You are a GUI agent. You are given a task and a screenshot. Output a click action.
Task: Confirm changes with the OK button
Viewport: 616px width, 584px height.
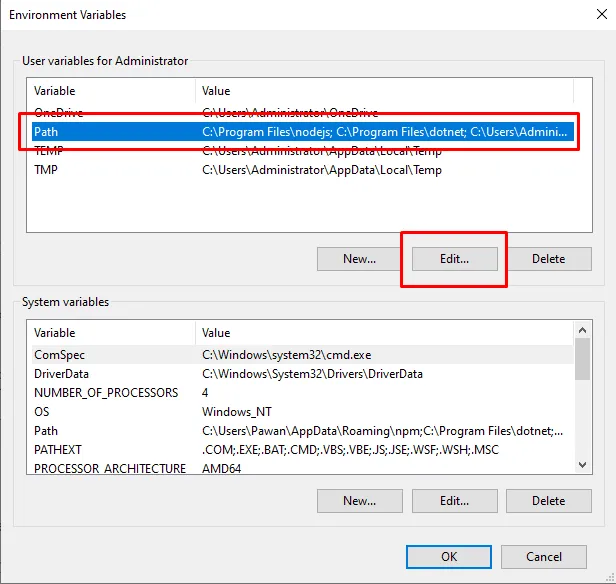point(449,557)
